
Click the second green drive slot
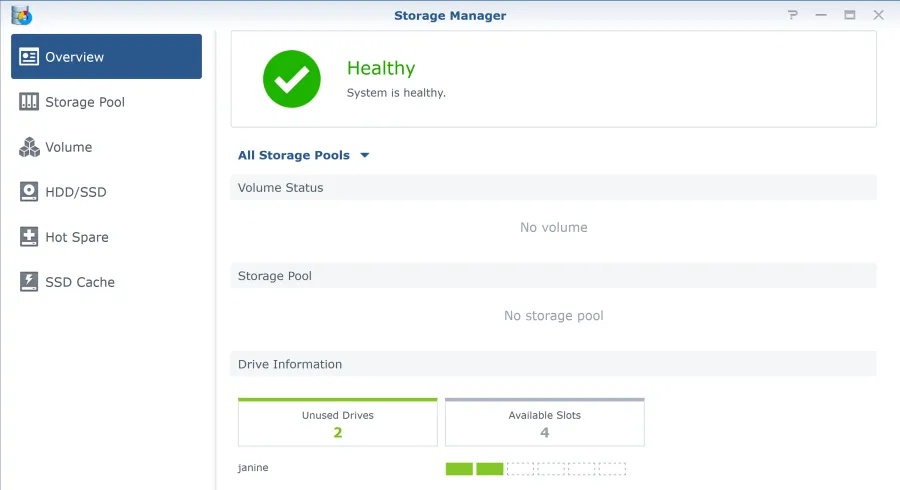[x=490, y=469]
